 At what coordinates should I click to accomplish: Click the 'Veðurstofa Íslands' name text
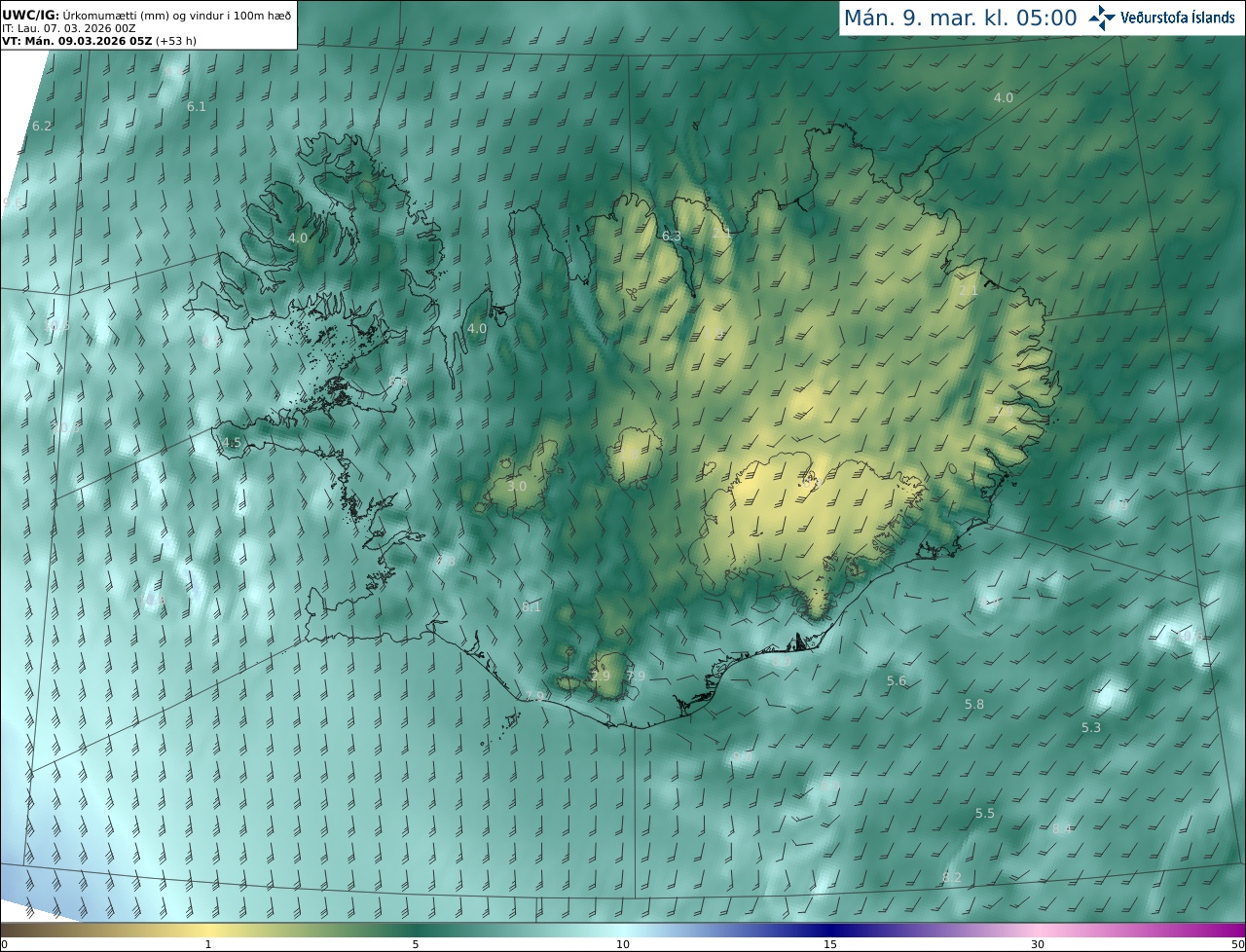click(x=1178, y=18)
